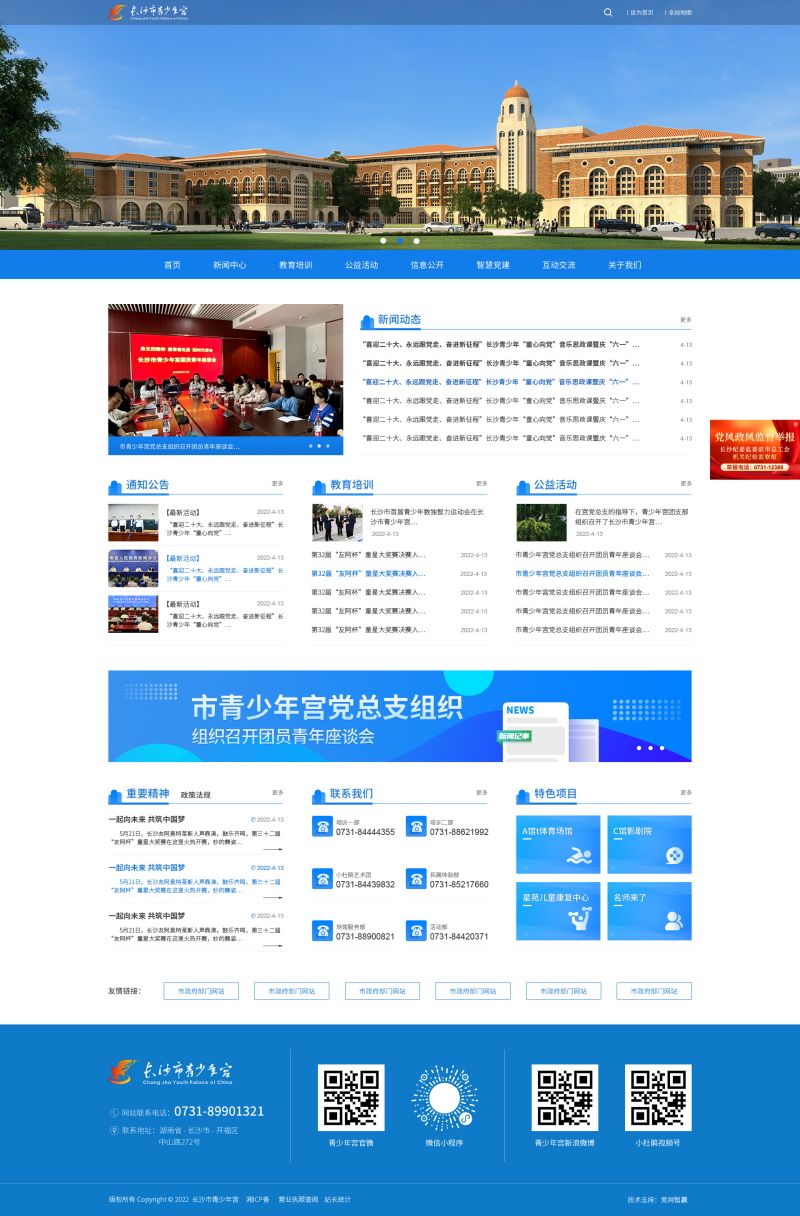Expand 更多 next to 教育培训 heading

[x=482, y=484]
